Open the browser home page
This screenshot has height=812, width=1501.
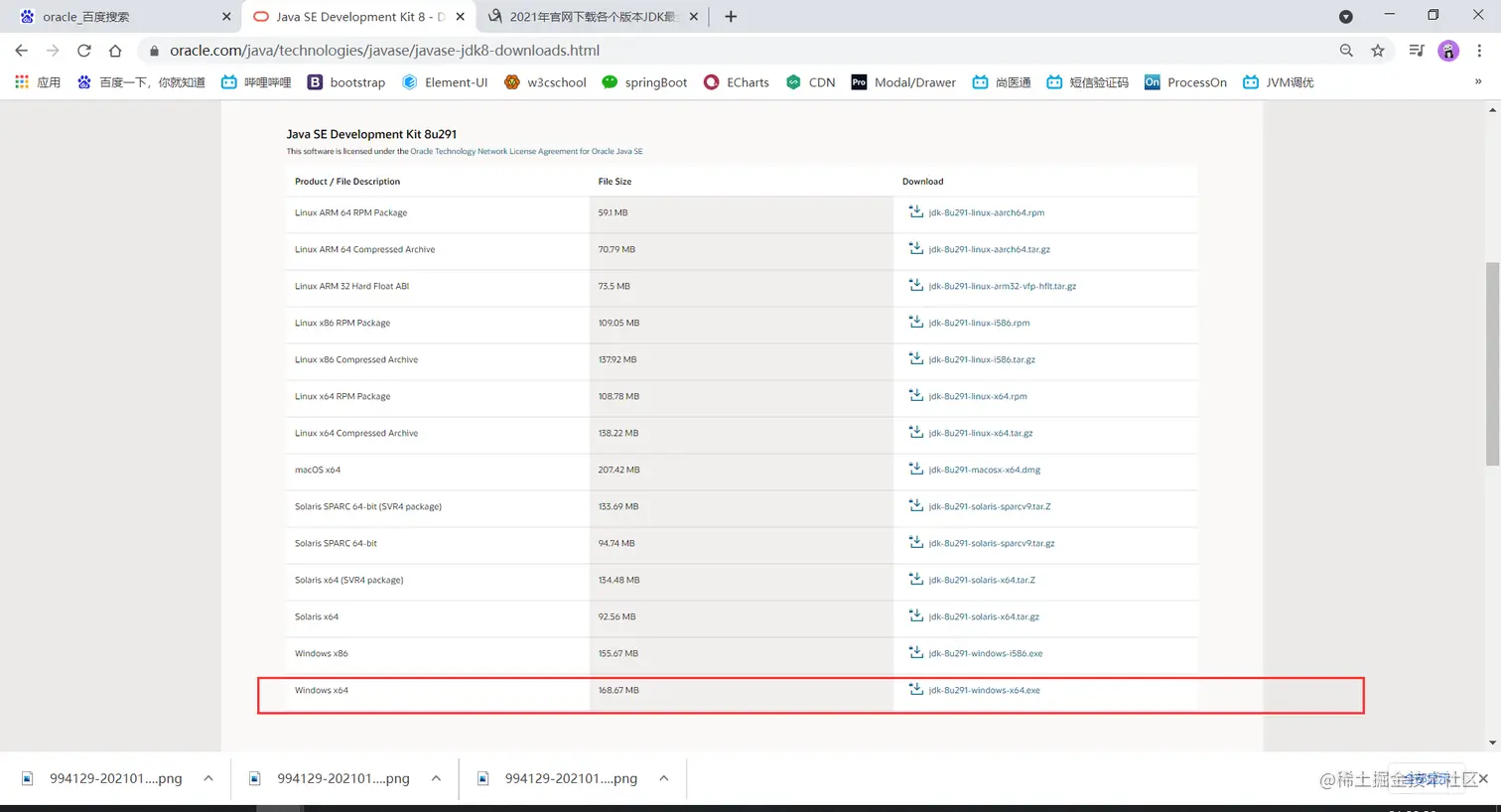pyautogui.click(x=115, y=51)
